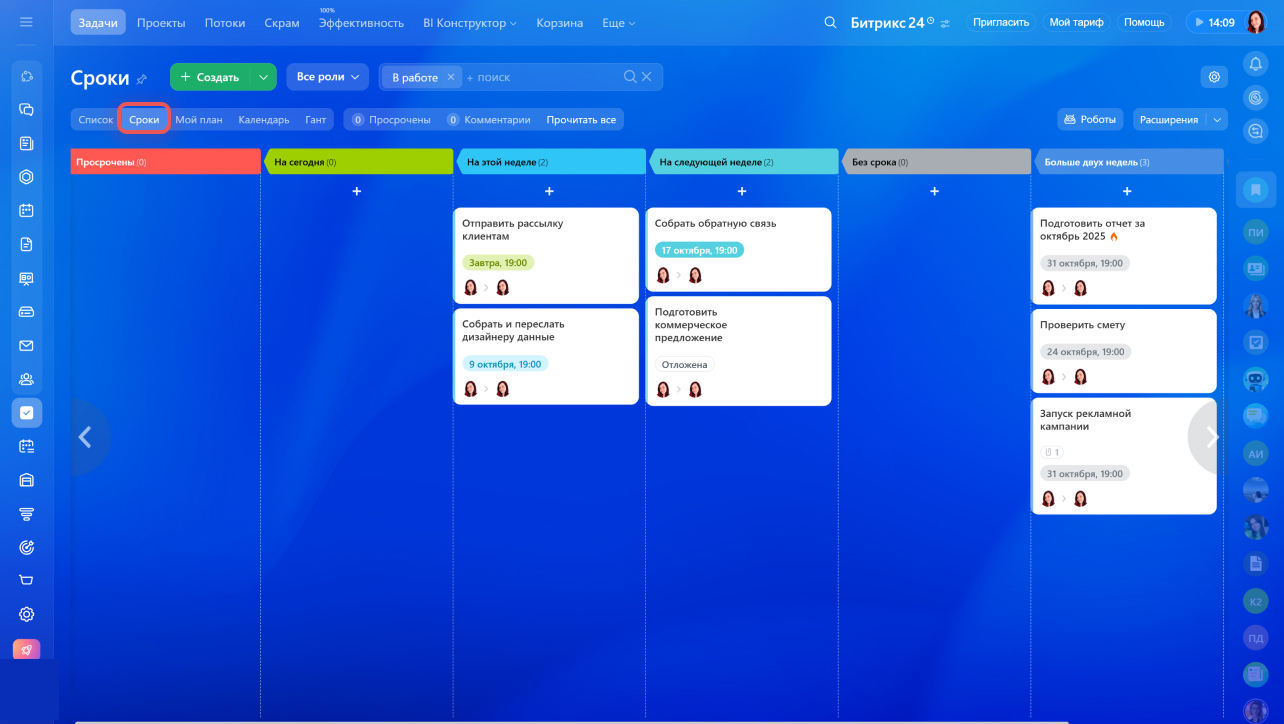Open the calendar icon in left sidebar
This screenshot has height=724, width=1284.
point(27,211)
